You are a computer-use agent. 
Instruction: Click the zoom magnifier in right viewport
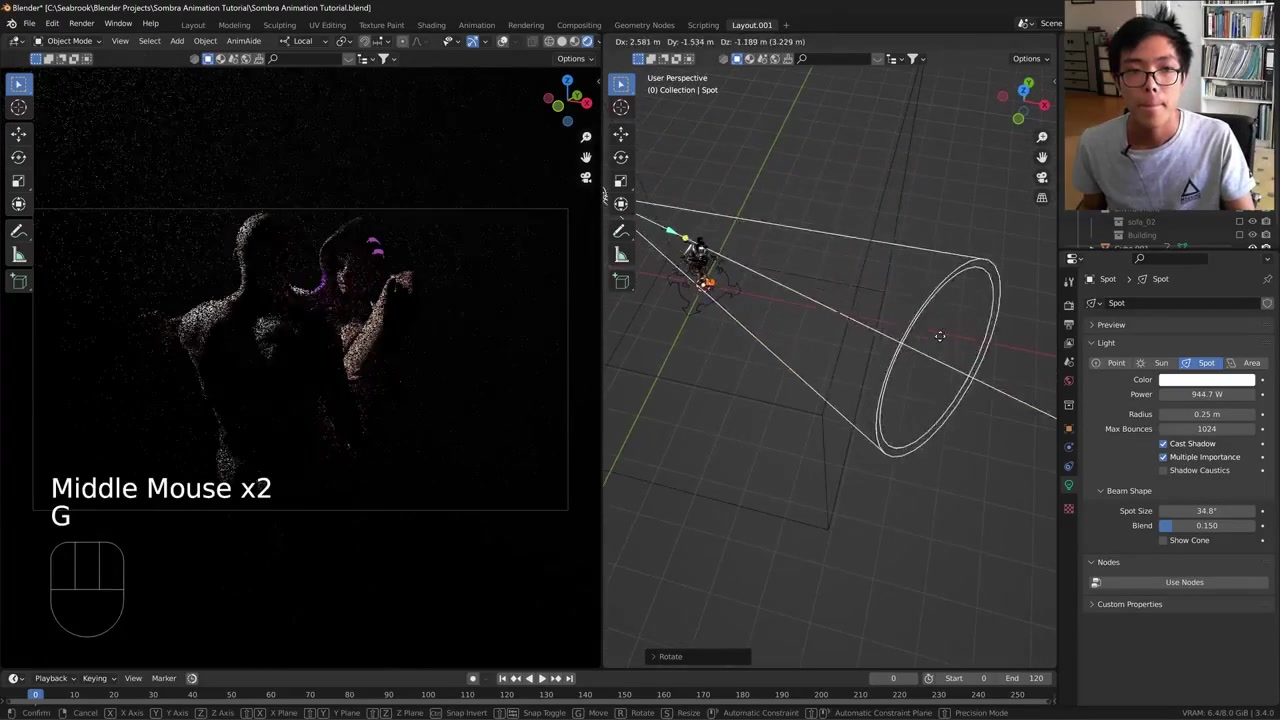pyautogui.click(x=1042, y=137)
